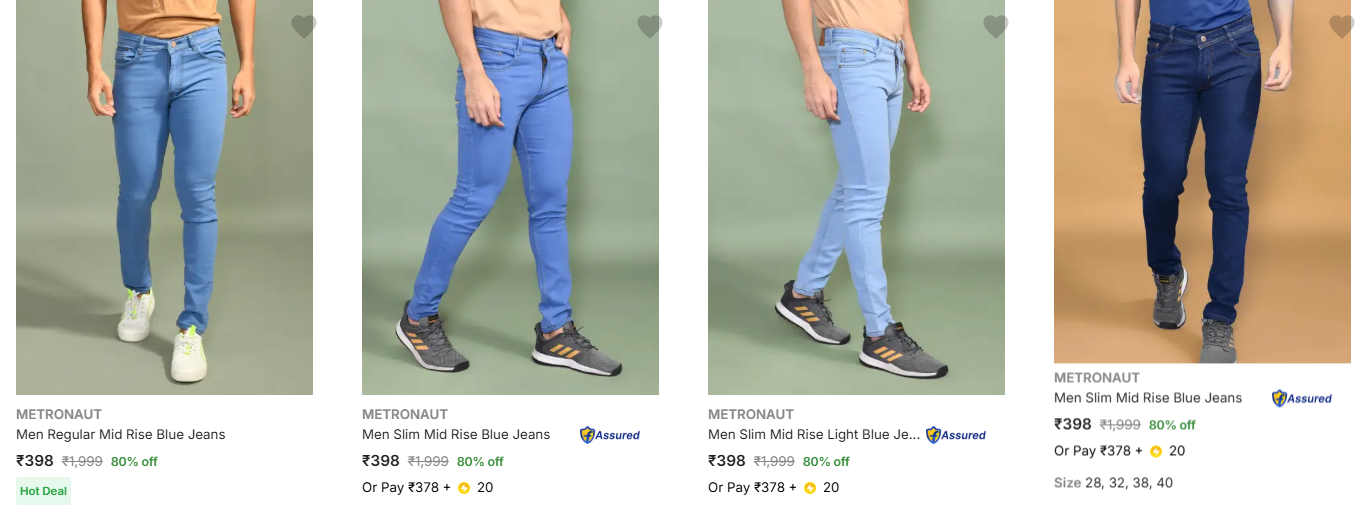Screen dimensions: 1369x511
Task: Wishlist the Men Regular Mid Rise jeans heart
Action: point(304,27)
